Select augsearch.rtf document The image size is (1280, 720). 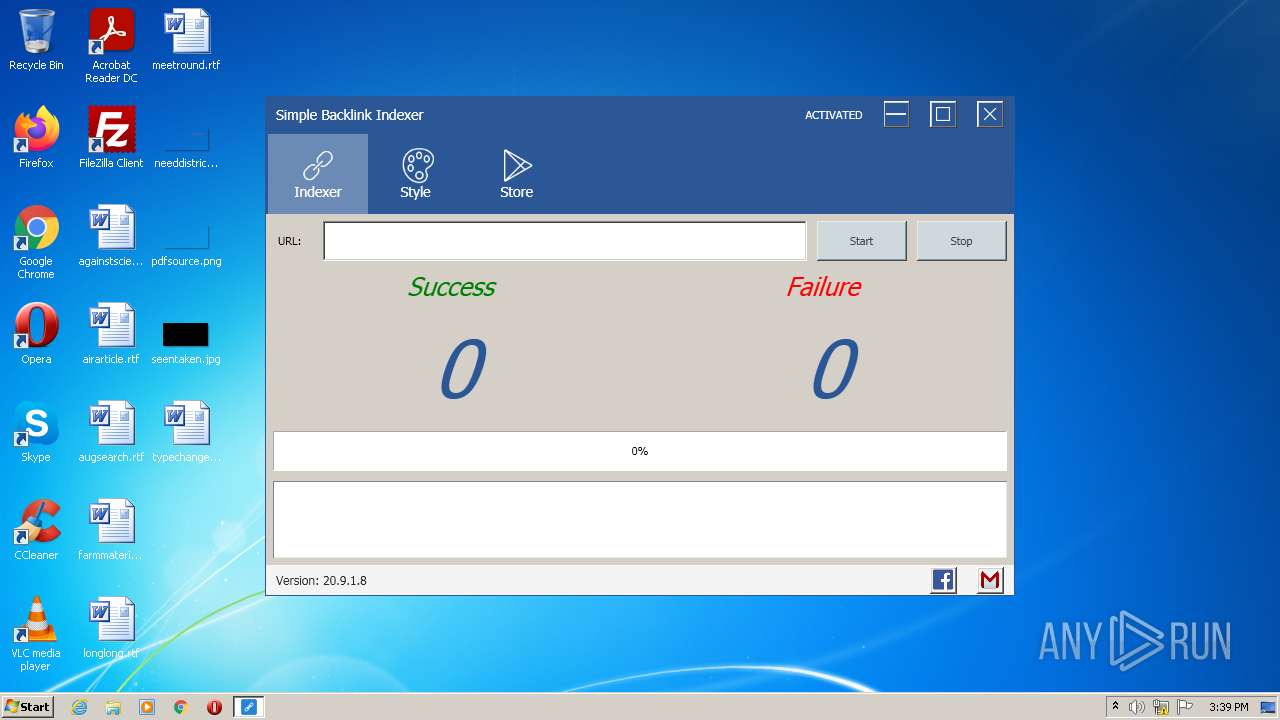(x=111, y=432)
